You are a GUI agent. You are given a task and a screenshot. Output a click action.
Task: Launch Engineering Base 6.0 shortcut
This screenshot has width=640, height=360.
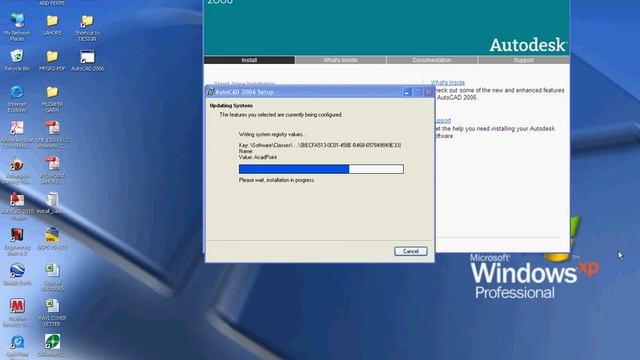(x=17, y=242)
